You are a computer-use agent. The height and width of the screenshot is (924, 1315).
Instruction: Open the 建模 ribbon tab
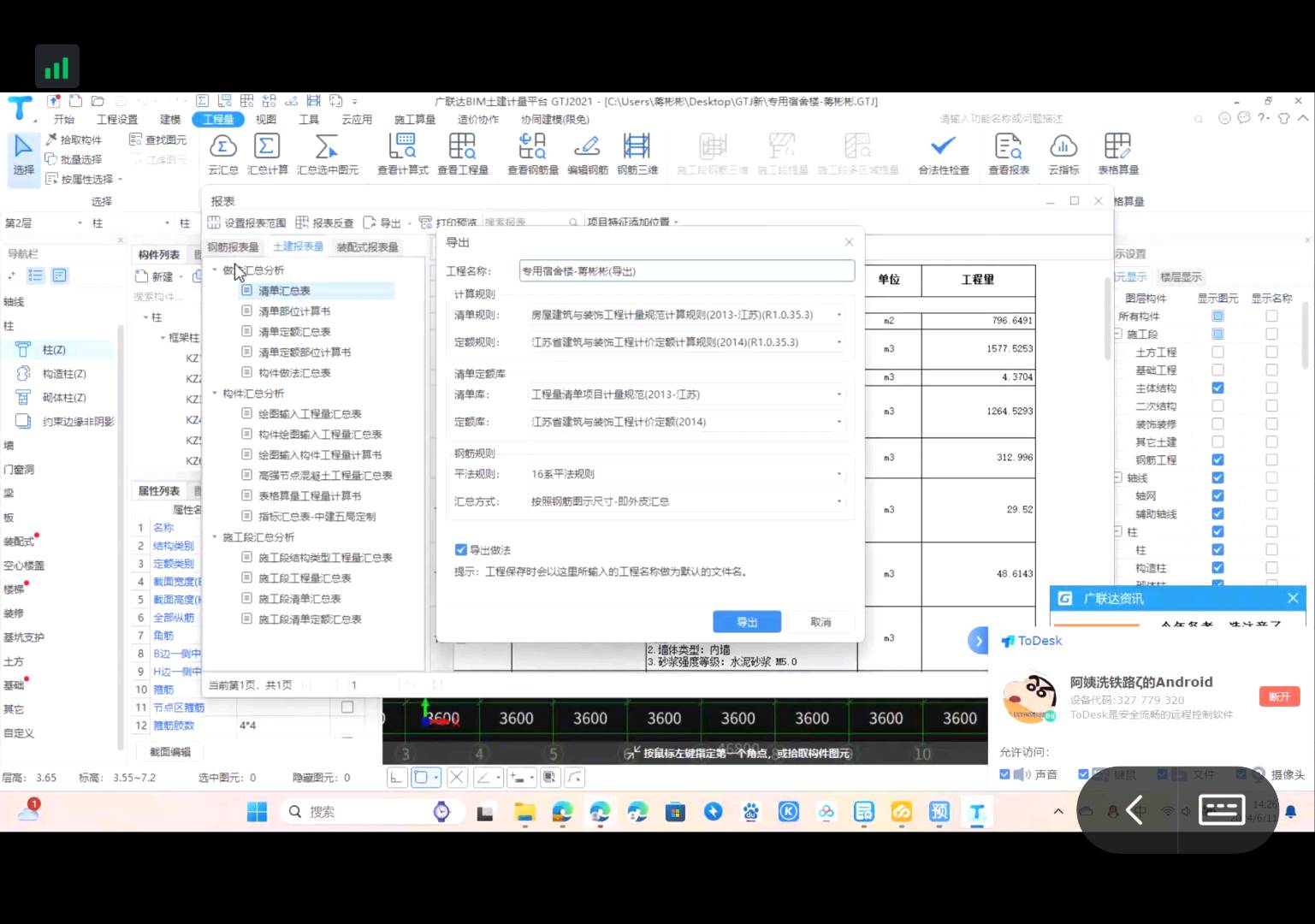coord(170,119)
